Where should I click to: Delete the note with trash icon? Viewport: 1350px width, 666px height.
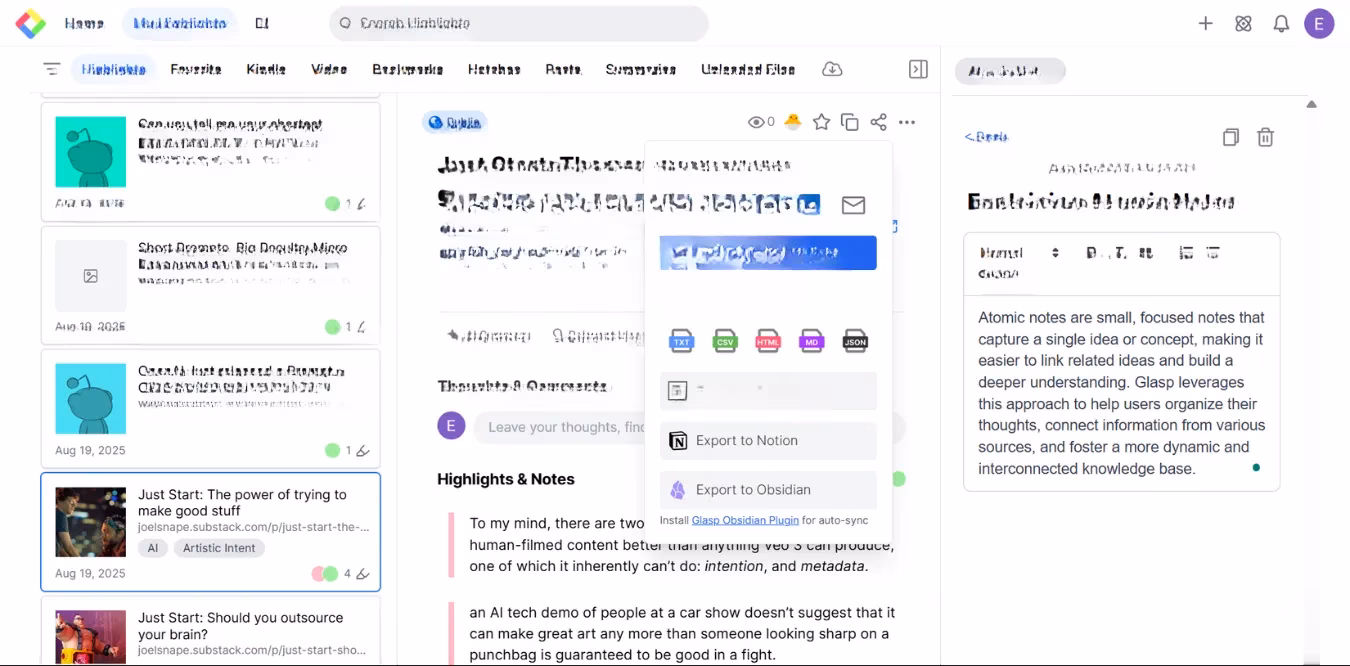coord(1265,137)
